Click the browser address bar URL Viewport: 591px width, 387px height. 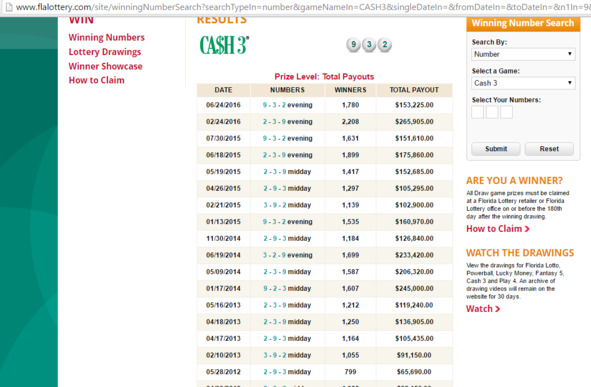pos(302,7)
